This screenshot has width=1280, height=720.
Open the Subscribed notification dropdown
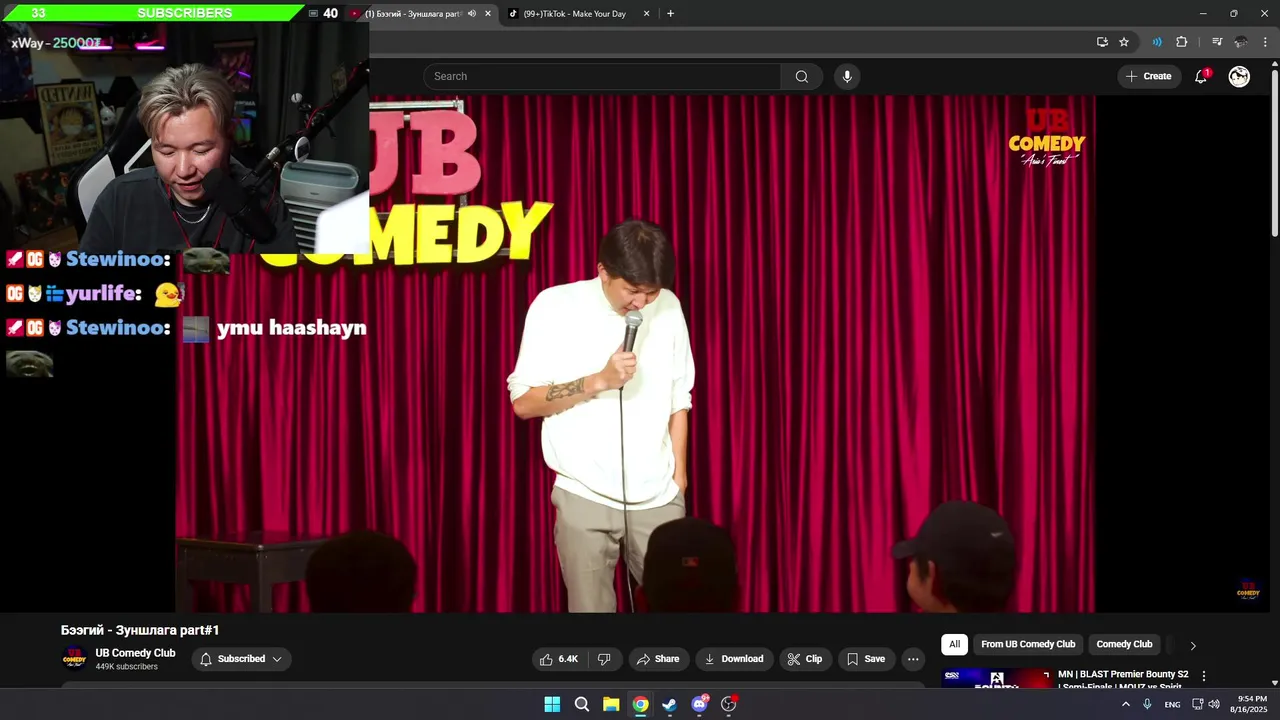click(241, 659)
